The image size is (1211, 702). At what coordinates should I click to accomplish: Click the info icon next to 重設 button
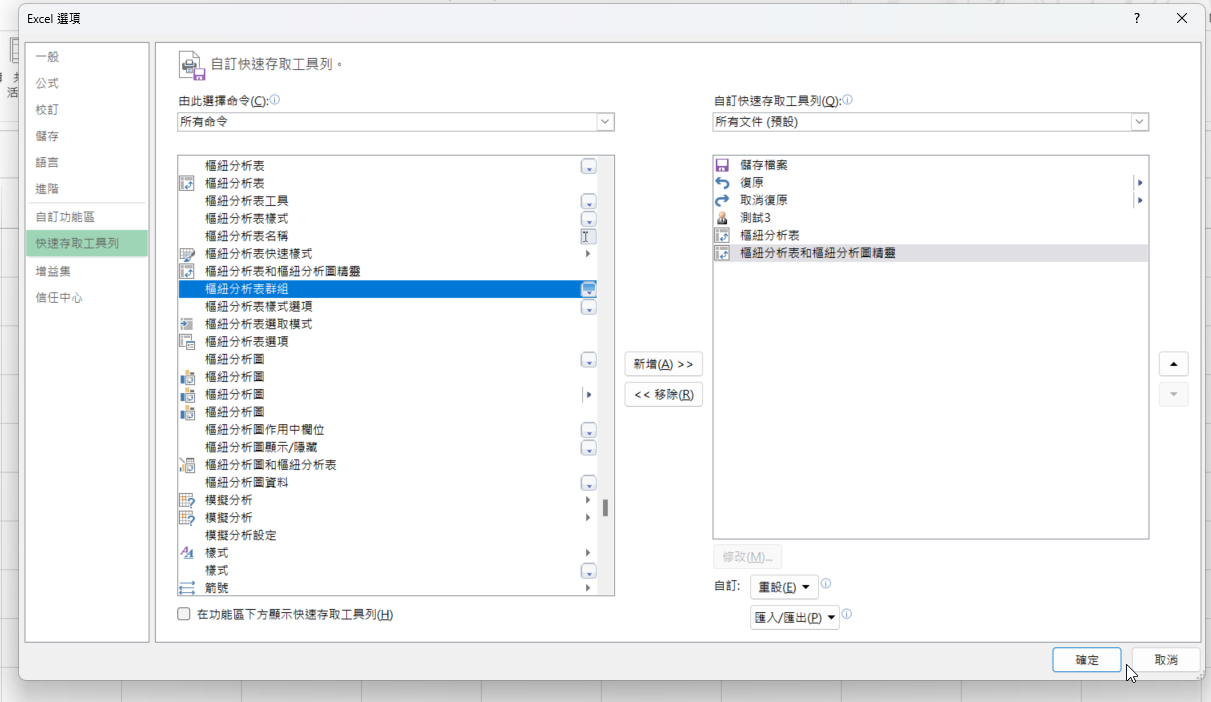pyautogui.click(x=826, y=584)
